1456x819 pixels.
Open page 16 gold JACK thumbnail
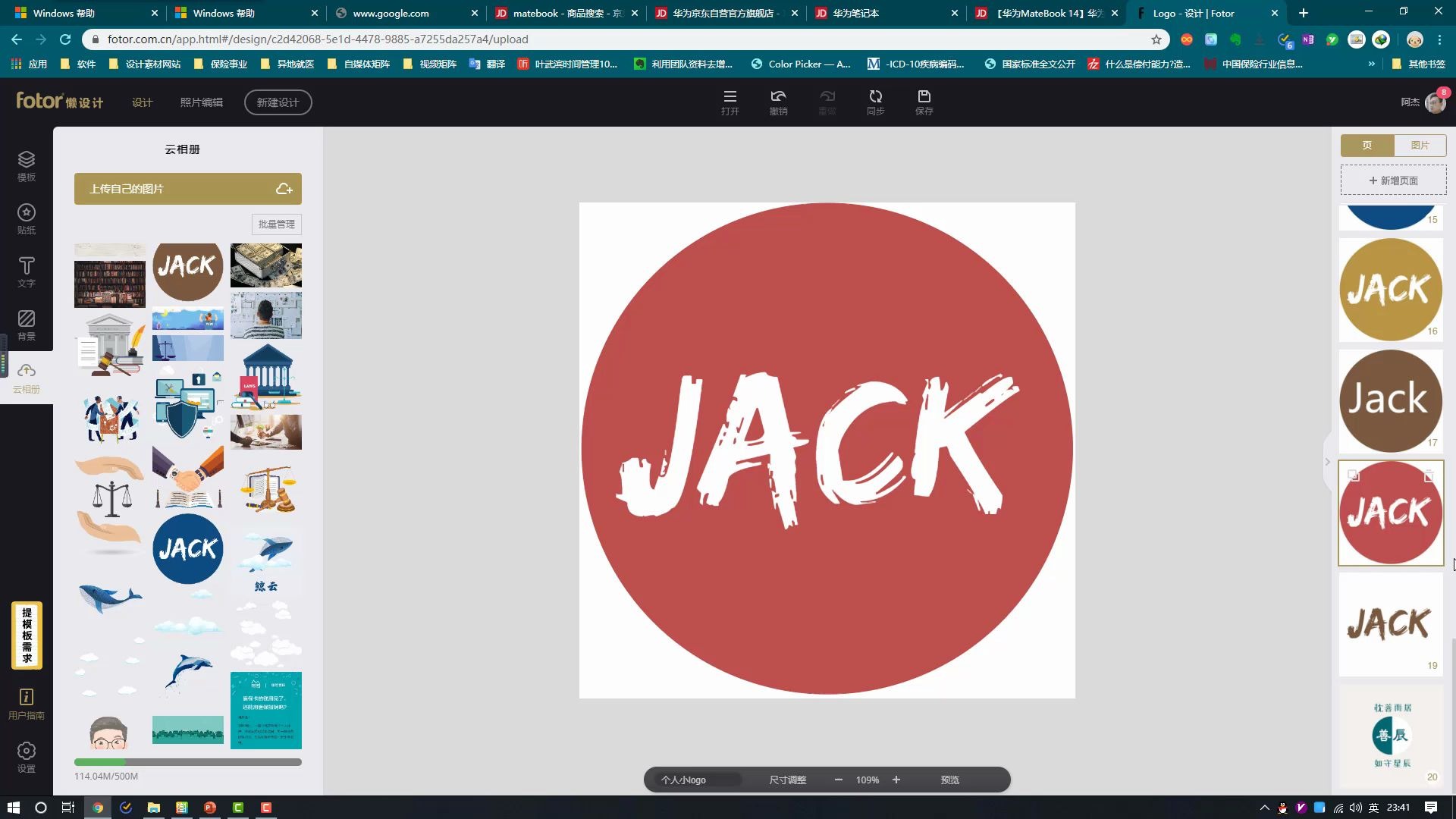[1391, 290]
